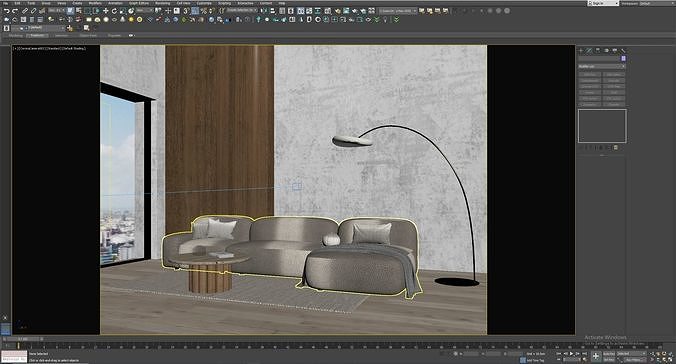Click the viewport [+] label menu
Image resolution: width=676 pixels, height=364 pixels.
click(16, 48)
